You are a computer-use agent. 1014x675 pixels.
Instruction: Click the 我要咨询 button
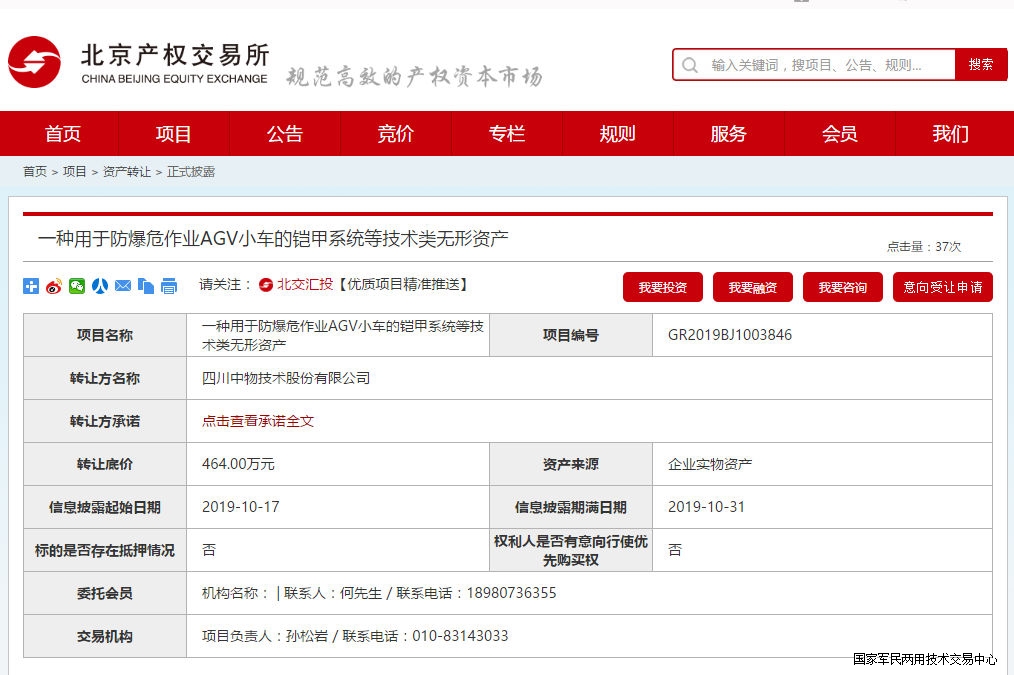pyautogui.click(x=843, y=287)
